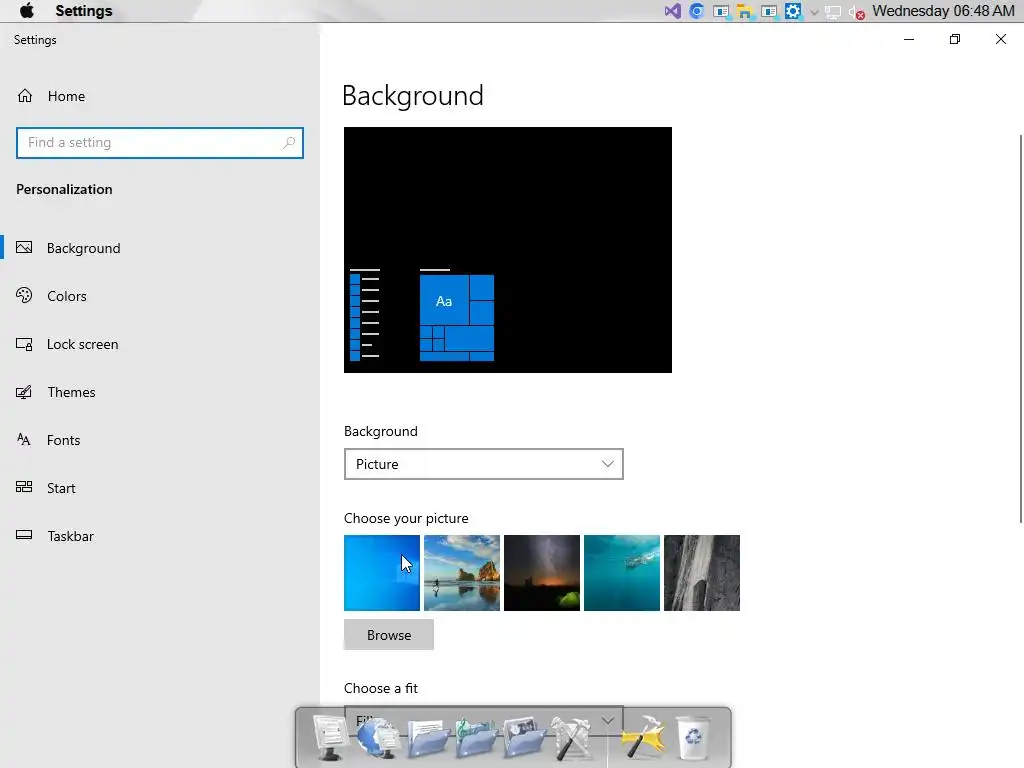The width and height of the screenshot is (1024, 768).
Task: Open the Apple logo menu
Action: click(x=27, y=11)
